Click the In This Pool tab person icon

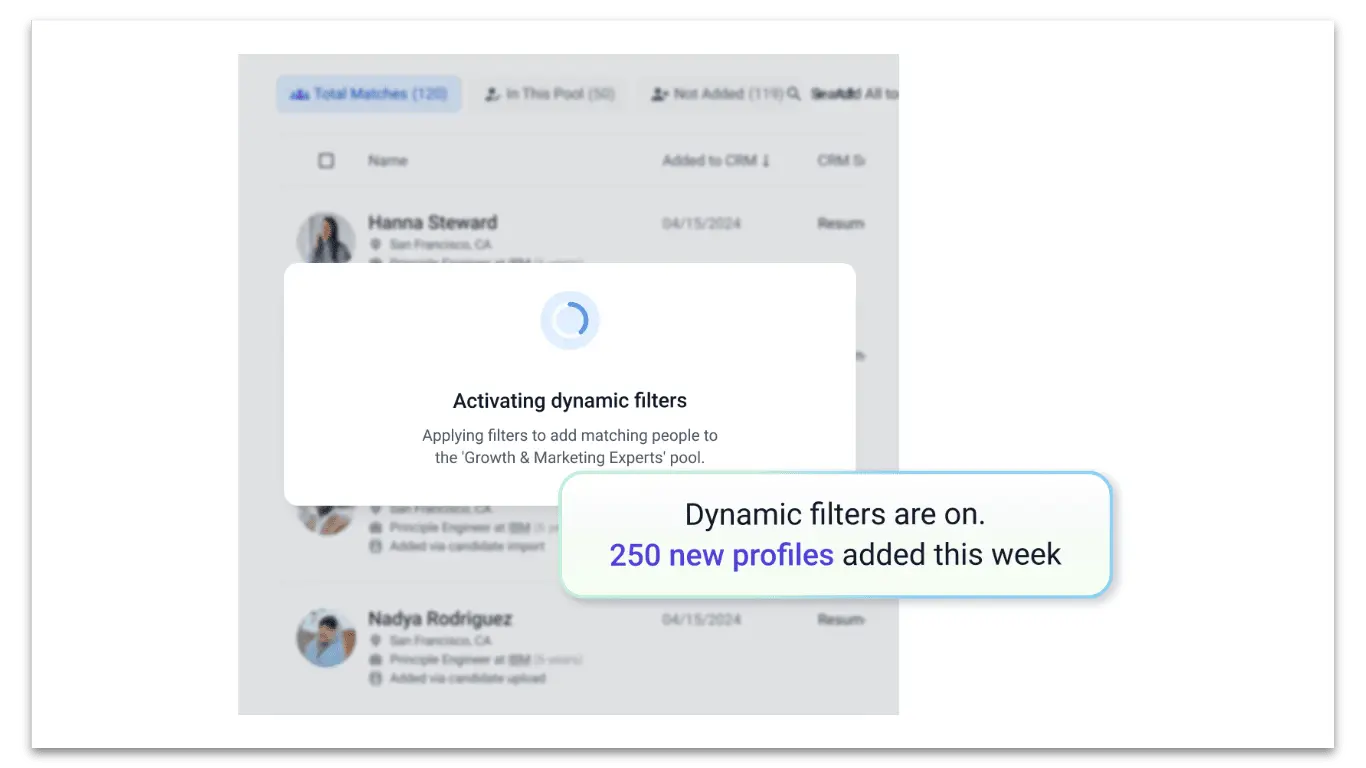coord(492,94)
